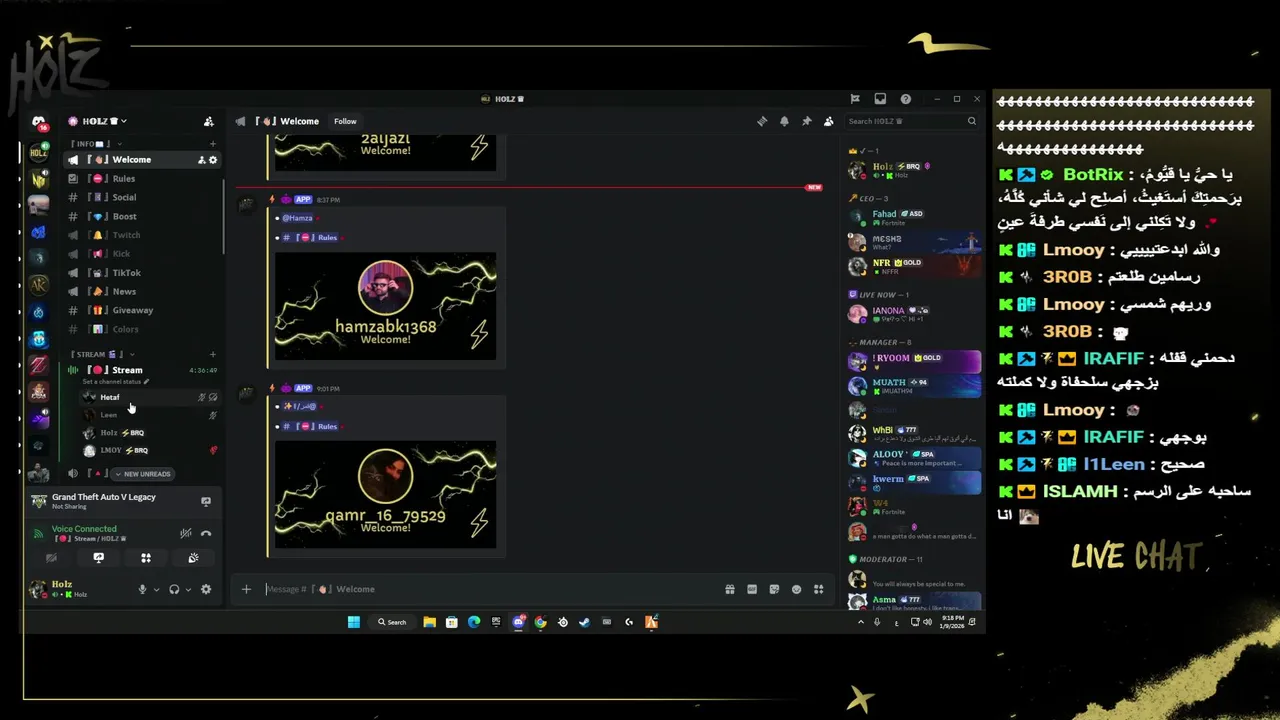The image size is (1280, 720).
Task: Open sticker picker in message bar
Action: point(774,589)
